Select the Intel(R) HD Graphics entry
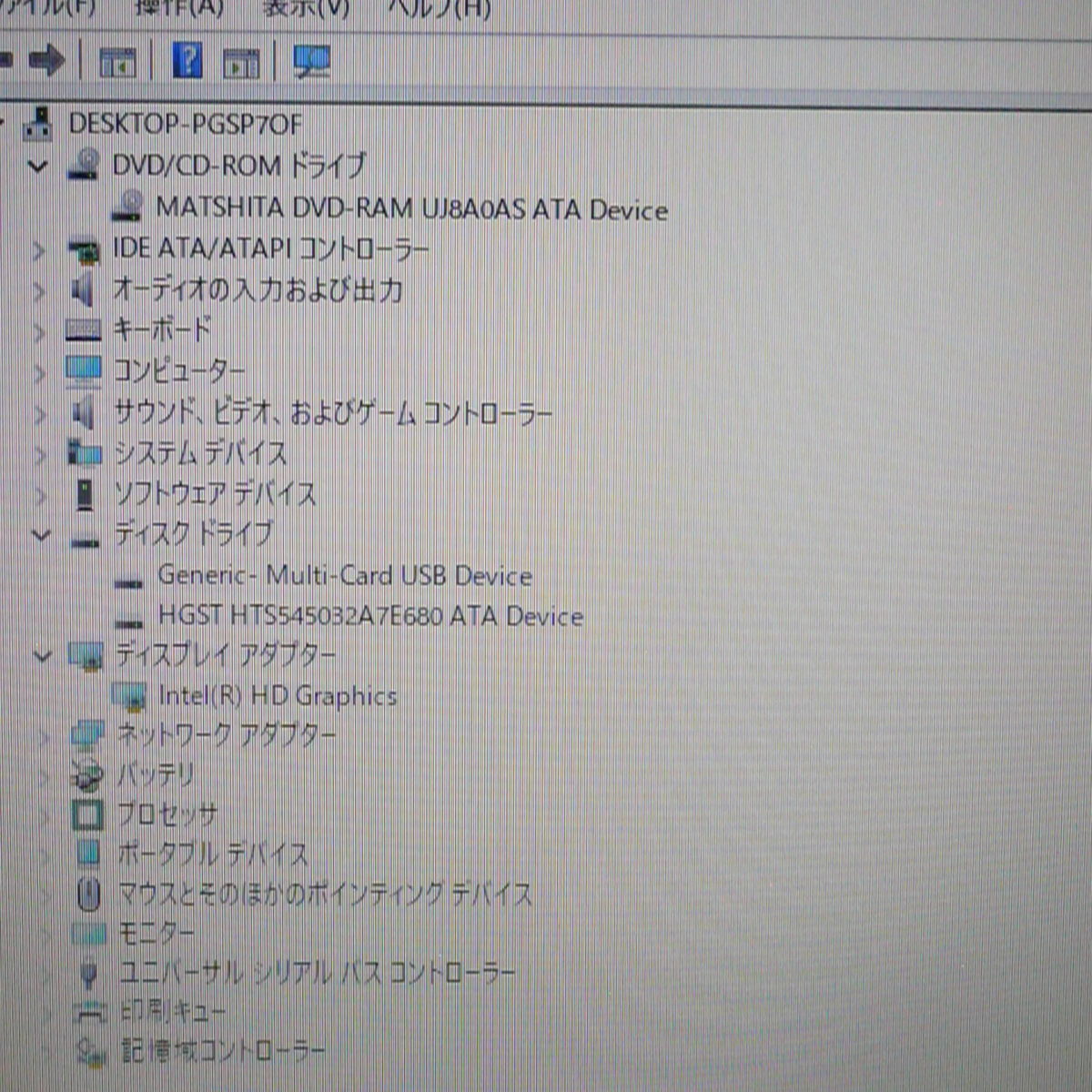Viewport: 1092px width, 1092px height. tap(278, 696)
